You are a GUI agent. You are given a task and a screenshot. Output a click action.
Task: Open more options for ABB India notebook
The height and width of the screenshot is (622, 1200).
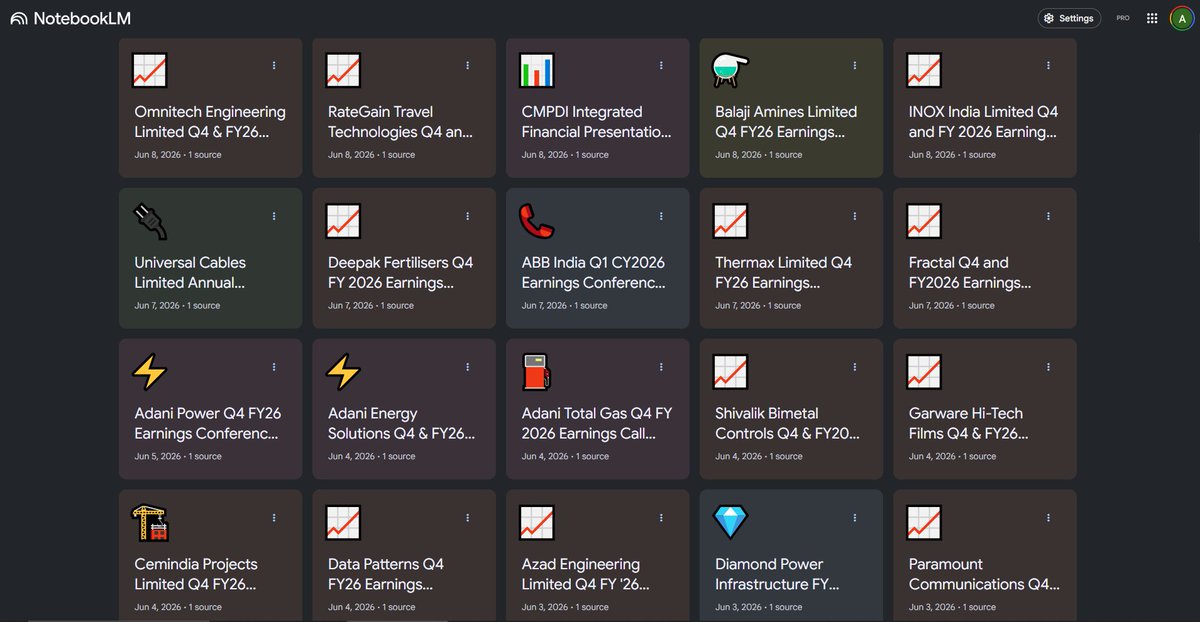pos(661,216)
